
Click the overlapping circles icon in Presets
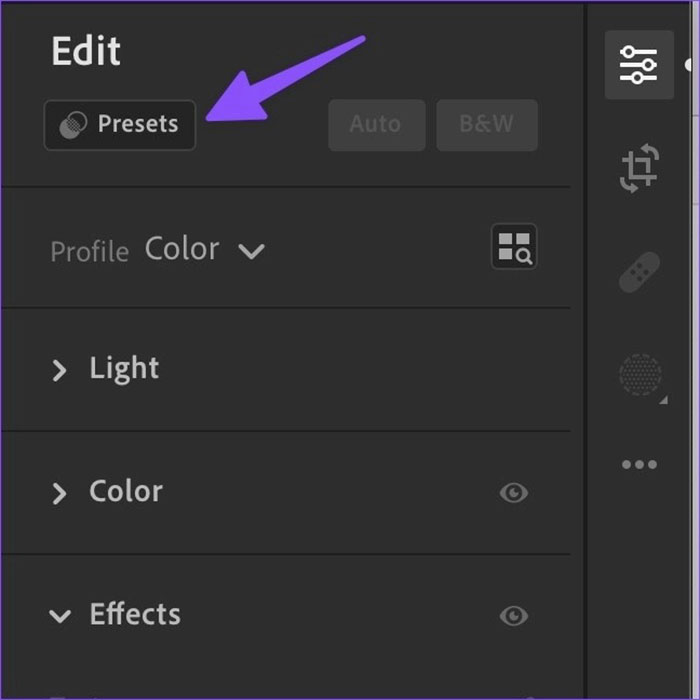click(x=72, y=125)
